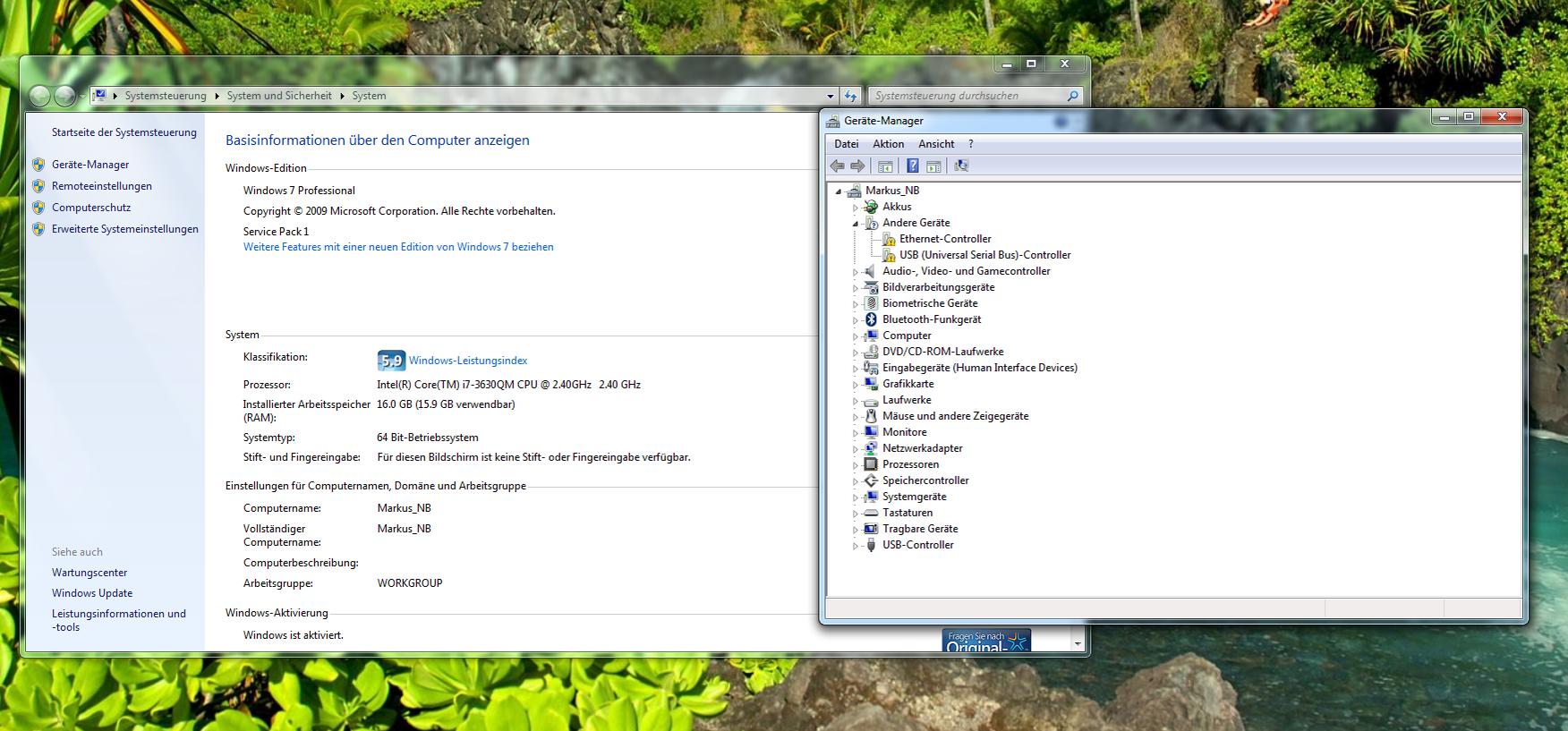Collapse the Andere Geräte node
1568x731 pixels.
tap(856, 224)
